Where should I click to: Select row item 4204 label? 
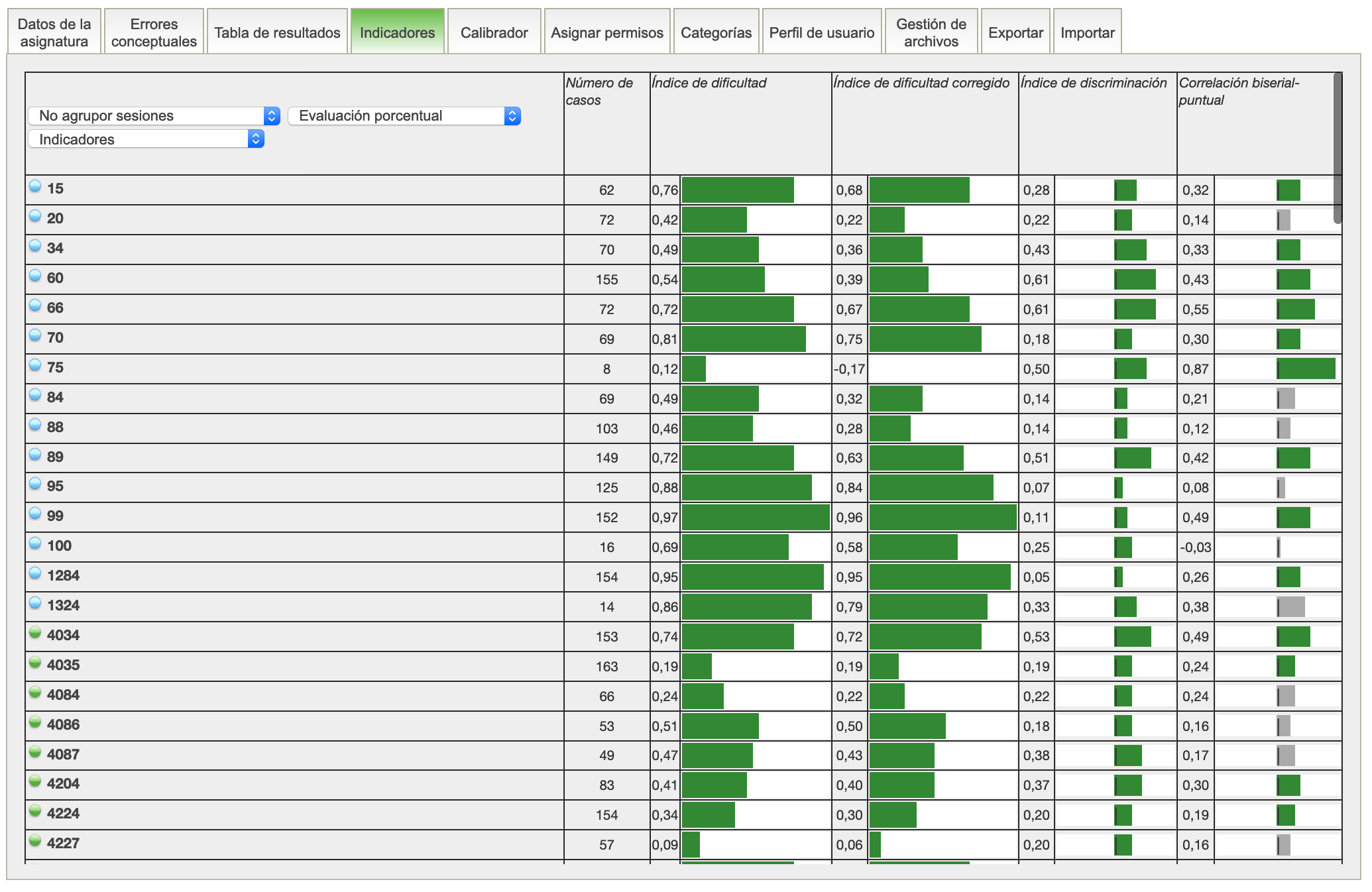(x=64, y=784)
